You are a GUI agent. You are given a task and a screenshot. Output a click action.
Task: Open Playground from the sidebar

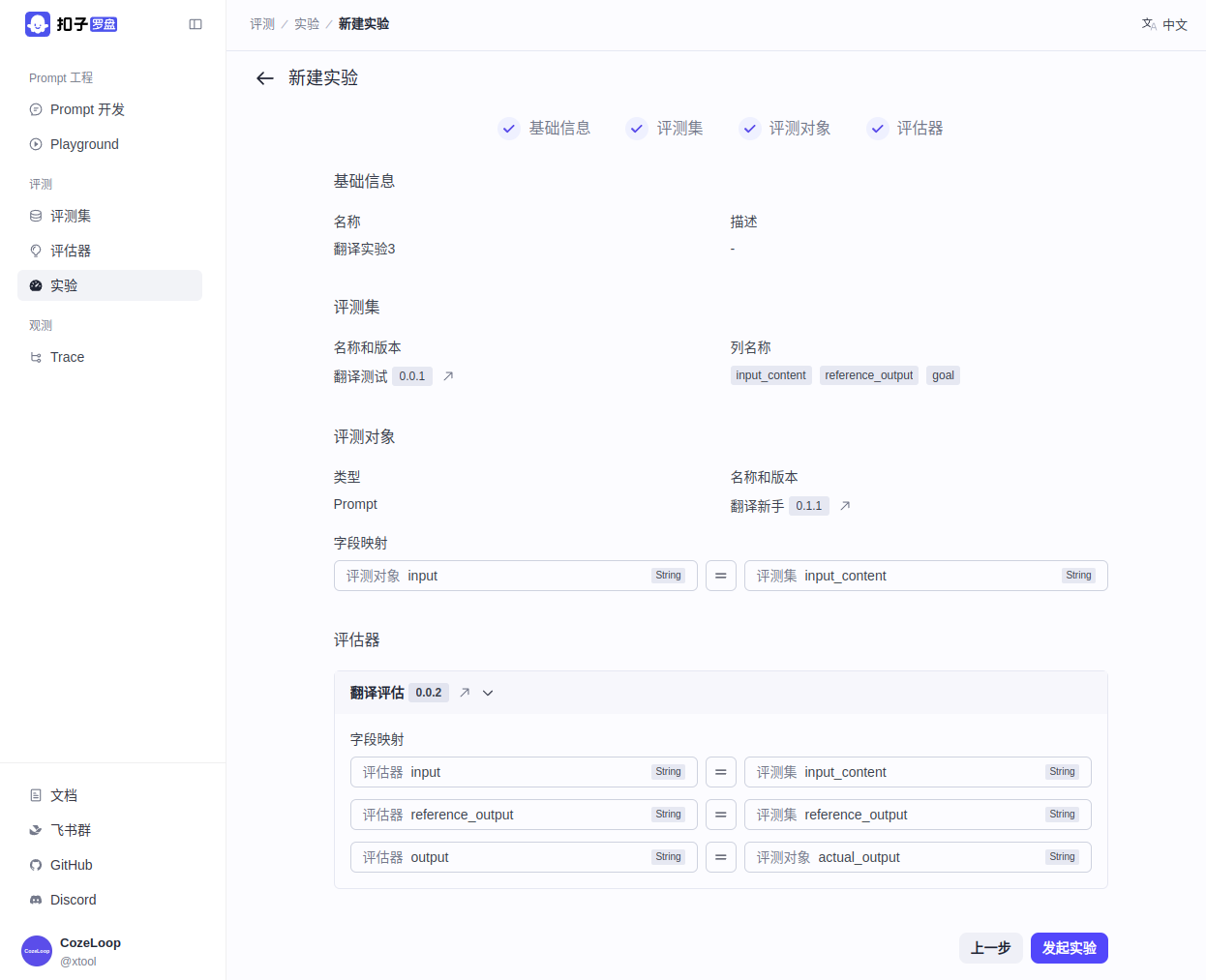point(84,144)
